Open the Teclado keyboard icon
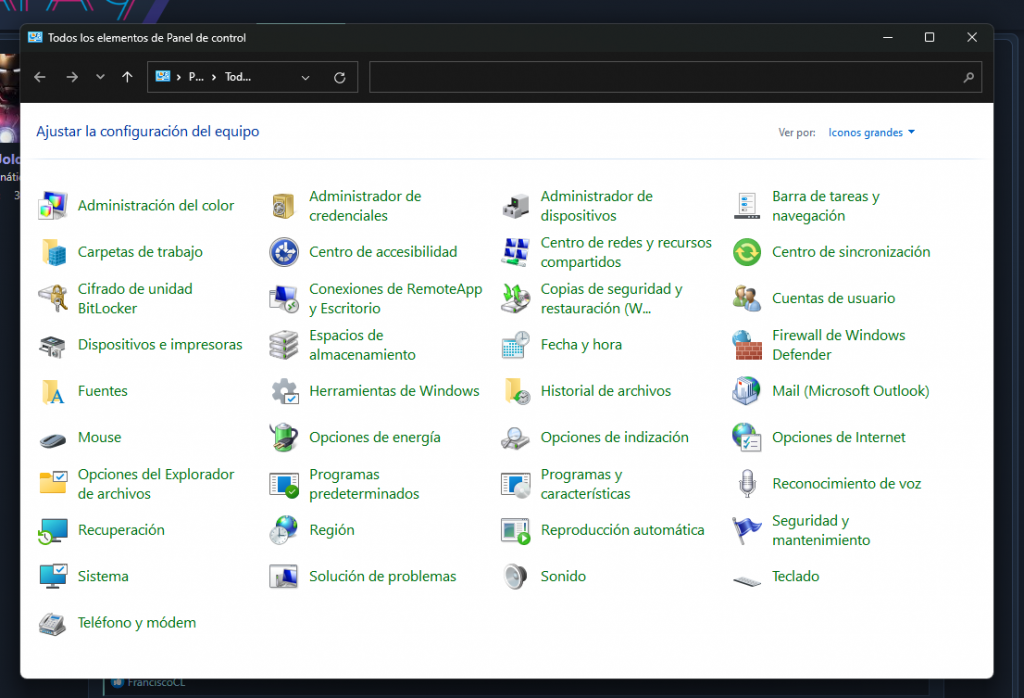The height and width of the screenshot is (698, 1024). click(746, 578)
